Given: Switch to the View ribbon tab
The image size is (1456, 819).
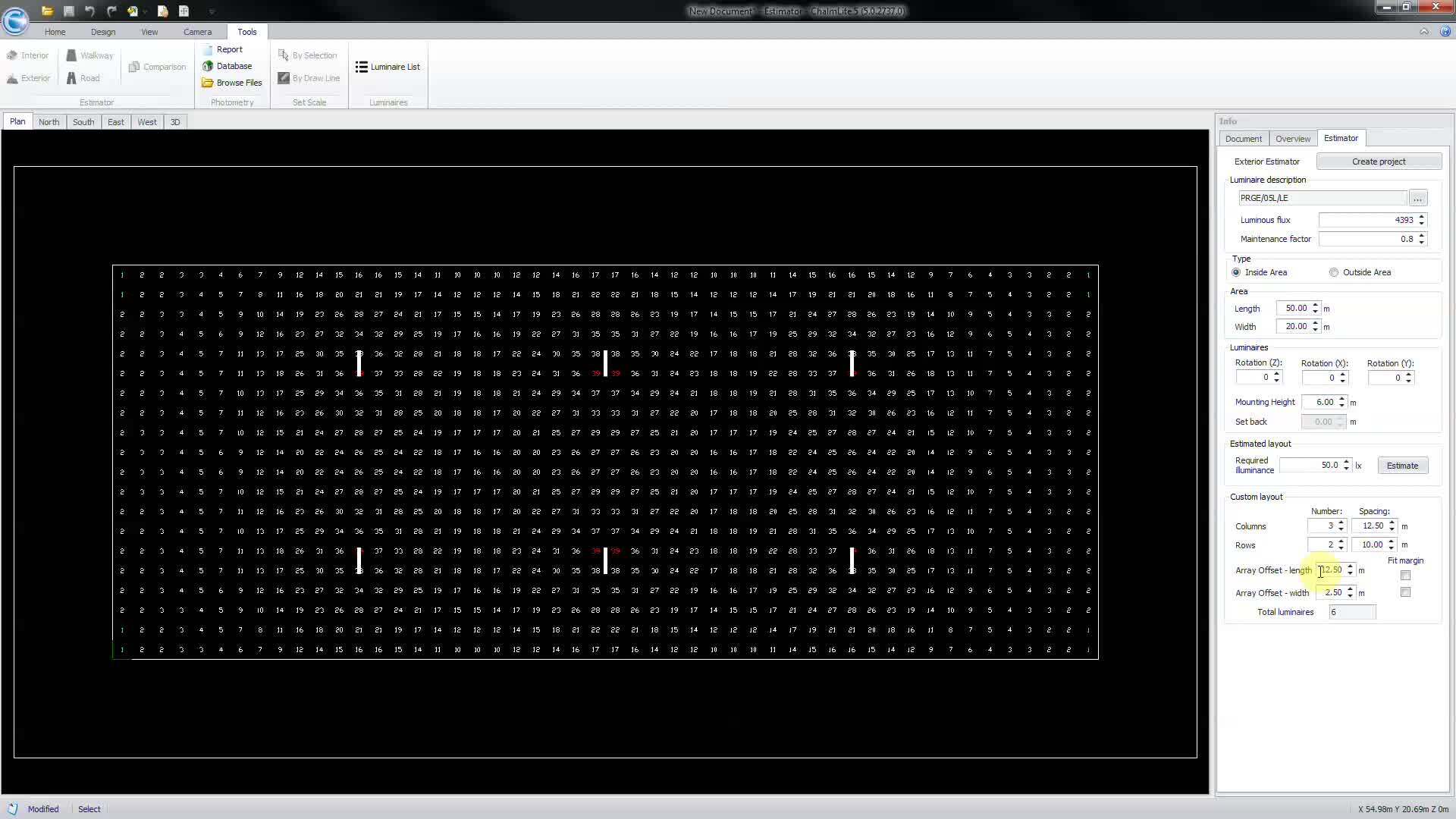Looking at the screenshot, I should (x=149, y=32).
